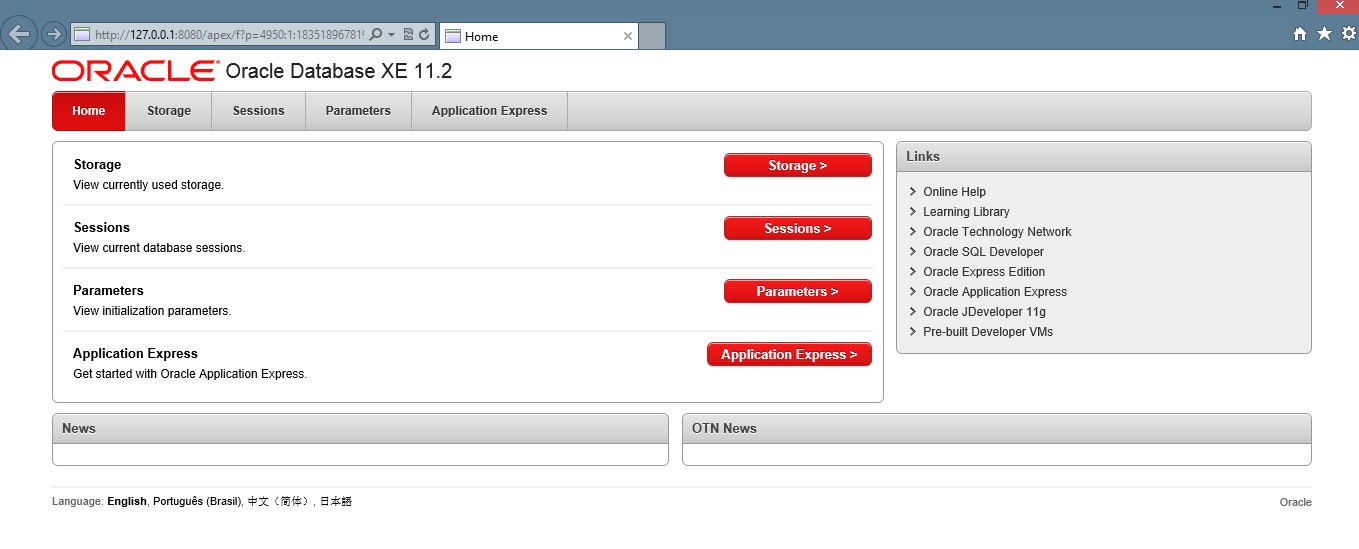Open the favorites star icon
Image resolution: width=1359 pixels, height=549 pixels.
coord(1324,34)
